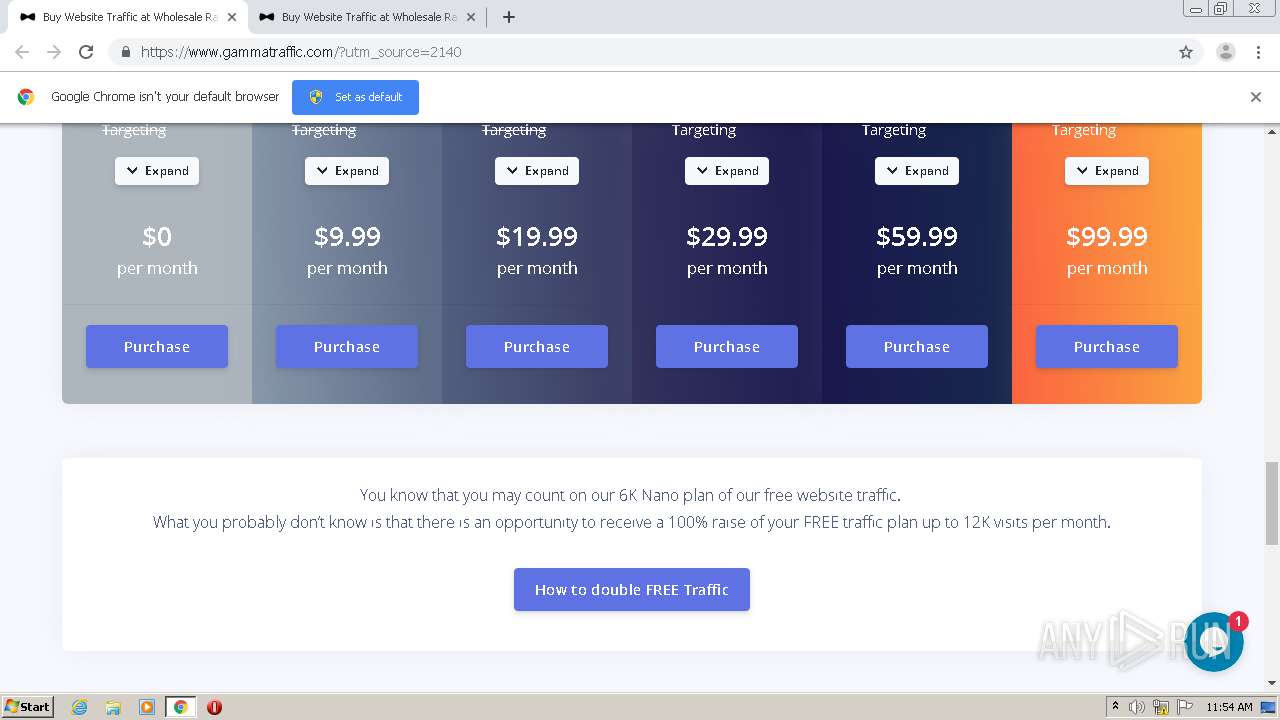The width and height of the screenshot is (1280, 720).
Task: Click the $0 price text
Action: click(157, 237)
